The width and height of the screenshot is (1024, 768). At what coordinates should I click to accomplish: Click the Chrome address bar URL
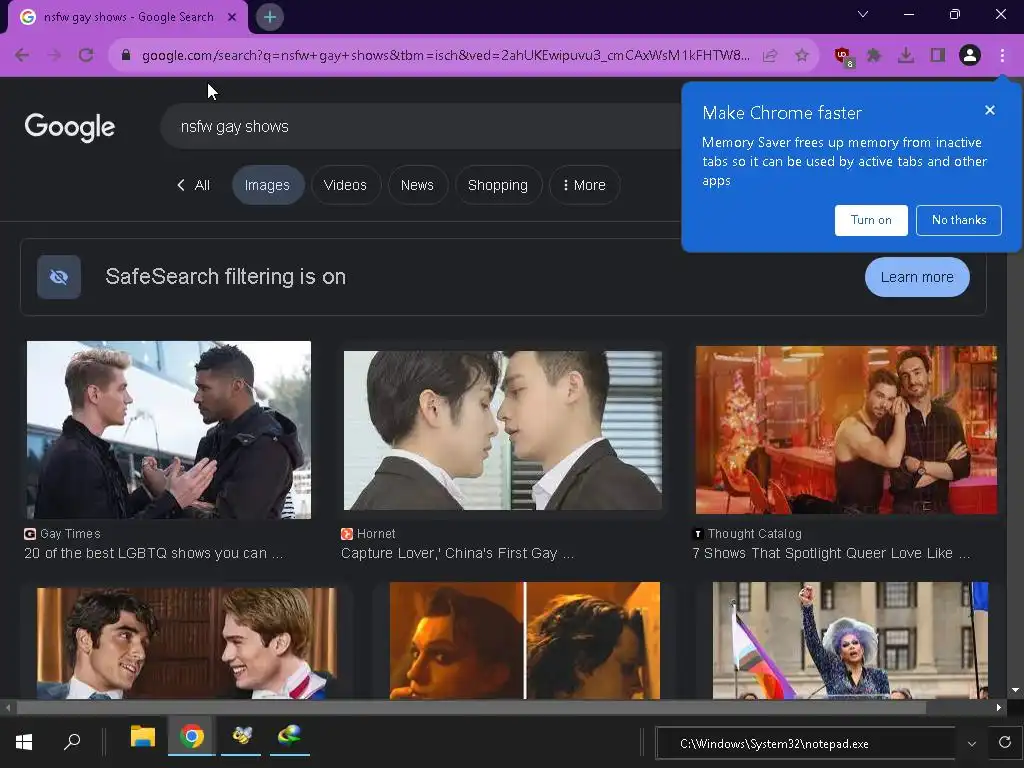tap(445, 56)
